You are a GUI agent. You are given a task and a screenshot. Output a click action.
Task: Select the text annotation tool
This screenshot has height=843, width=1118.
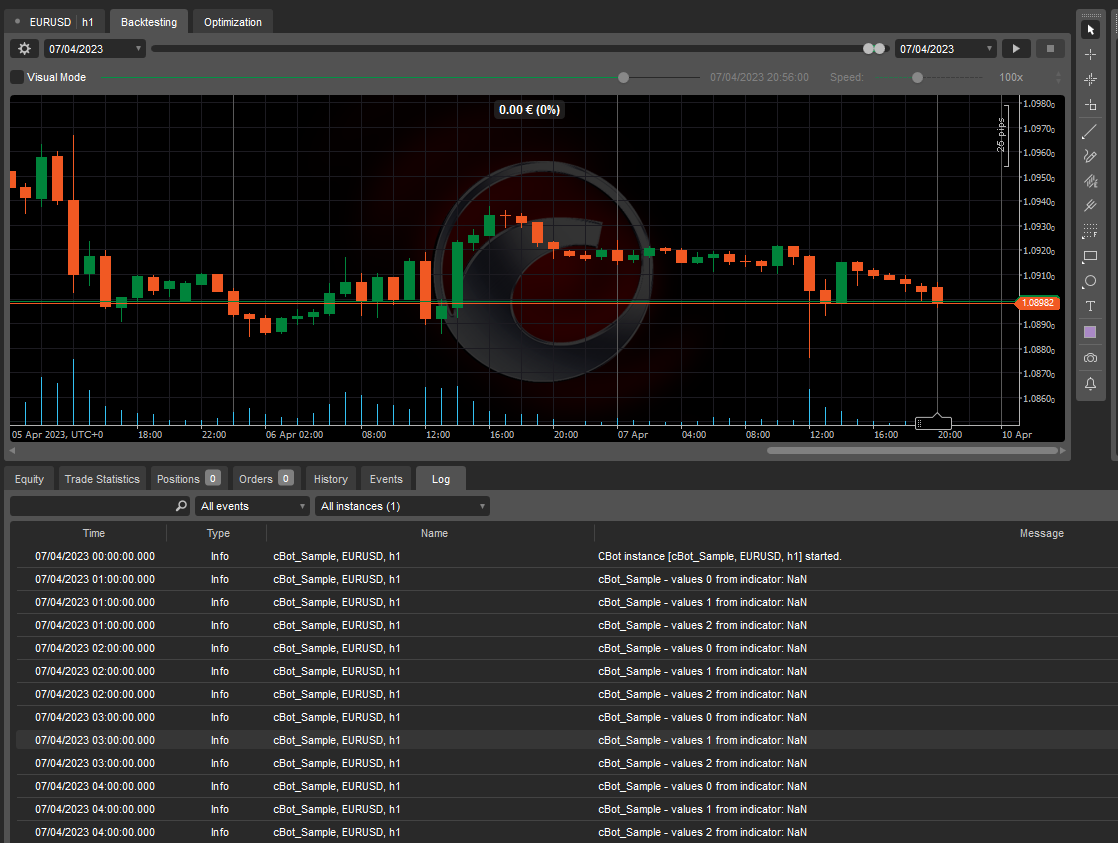(1090, 306)
